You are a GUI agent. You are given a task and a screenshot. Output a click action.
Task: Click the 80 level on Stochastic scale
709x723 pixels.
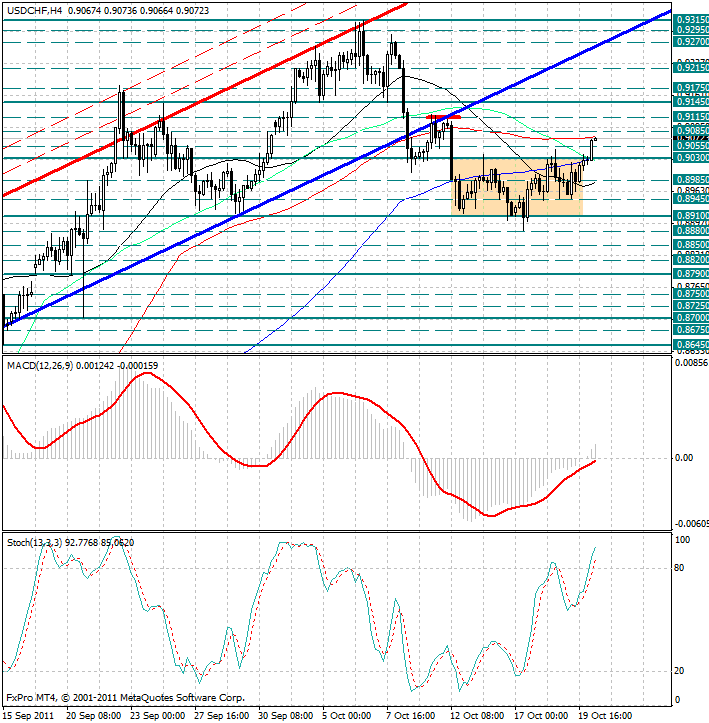[x=679, y=568]
